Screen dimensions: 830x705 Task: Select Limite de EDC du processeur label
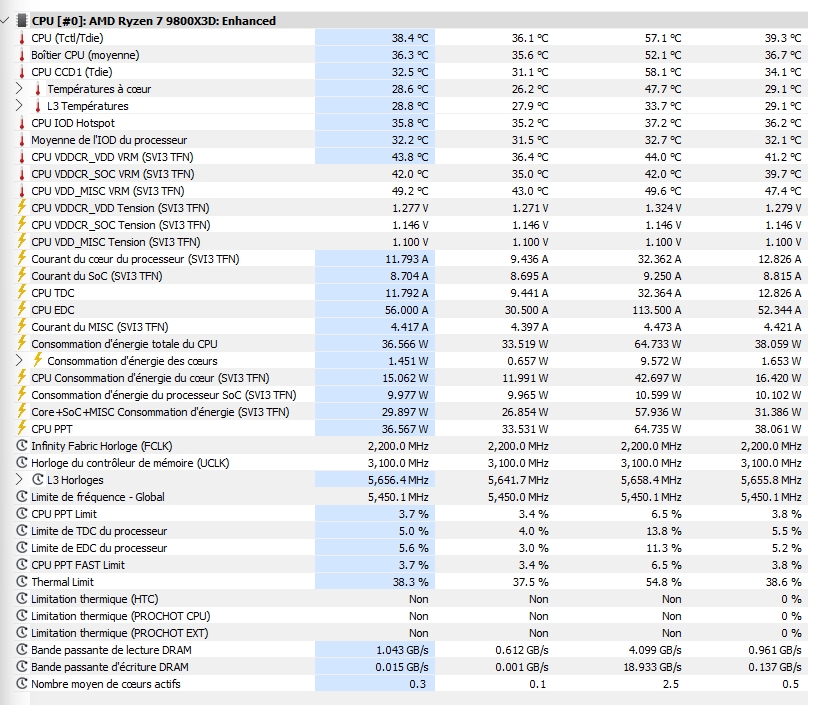(x=99, y=548)
